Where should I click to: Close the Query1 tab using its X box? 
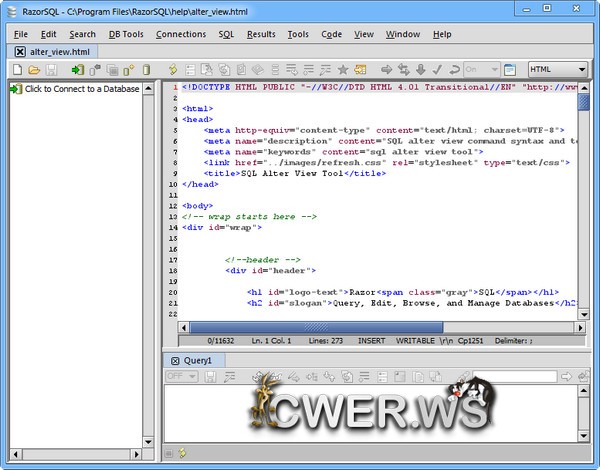pos(175,361)
